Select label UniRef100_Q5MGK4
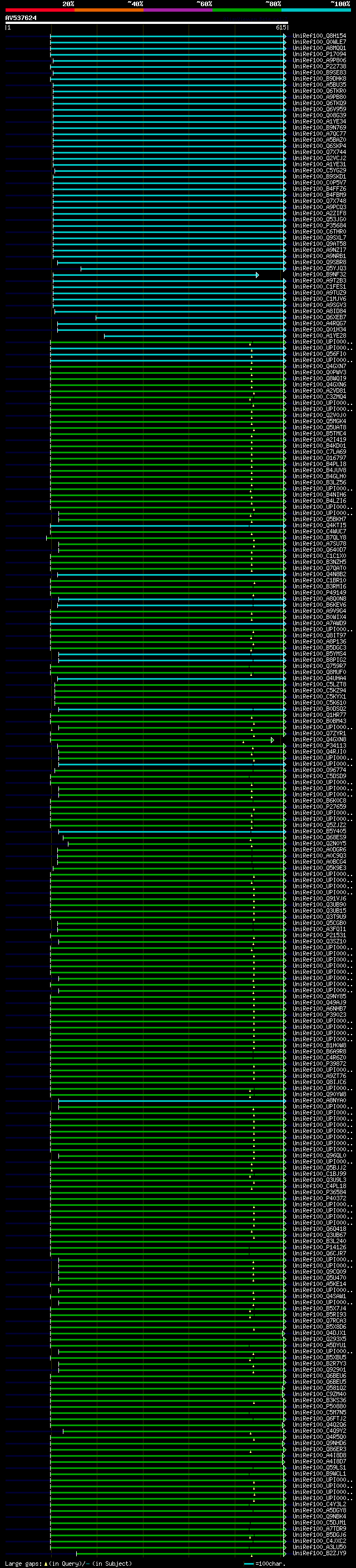The image size is (356, 1568). (x=319, y=421)
